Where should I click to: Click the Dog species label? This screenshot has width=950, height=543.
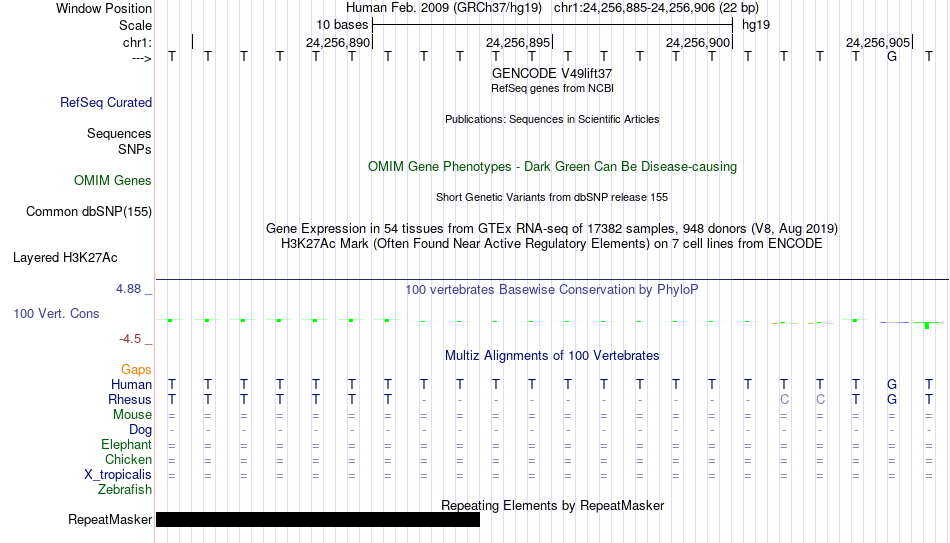(141, 430)
